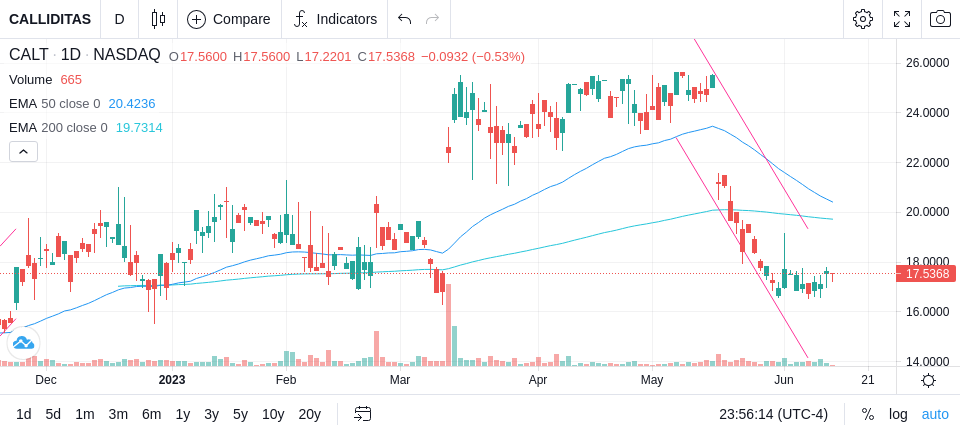960x433 pixels.
Task: Open timezone menu at 23:56:14 (UTC-4)
Action: (x=773, y=414)
